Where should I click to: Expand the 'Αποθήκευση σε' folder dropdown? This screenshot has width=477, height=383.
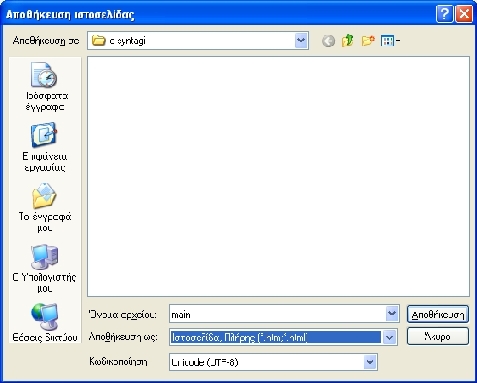(301, 41)
